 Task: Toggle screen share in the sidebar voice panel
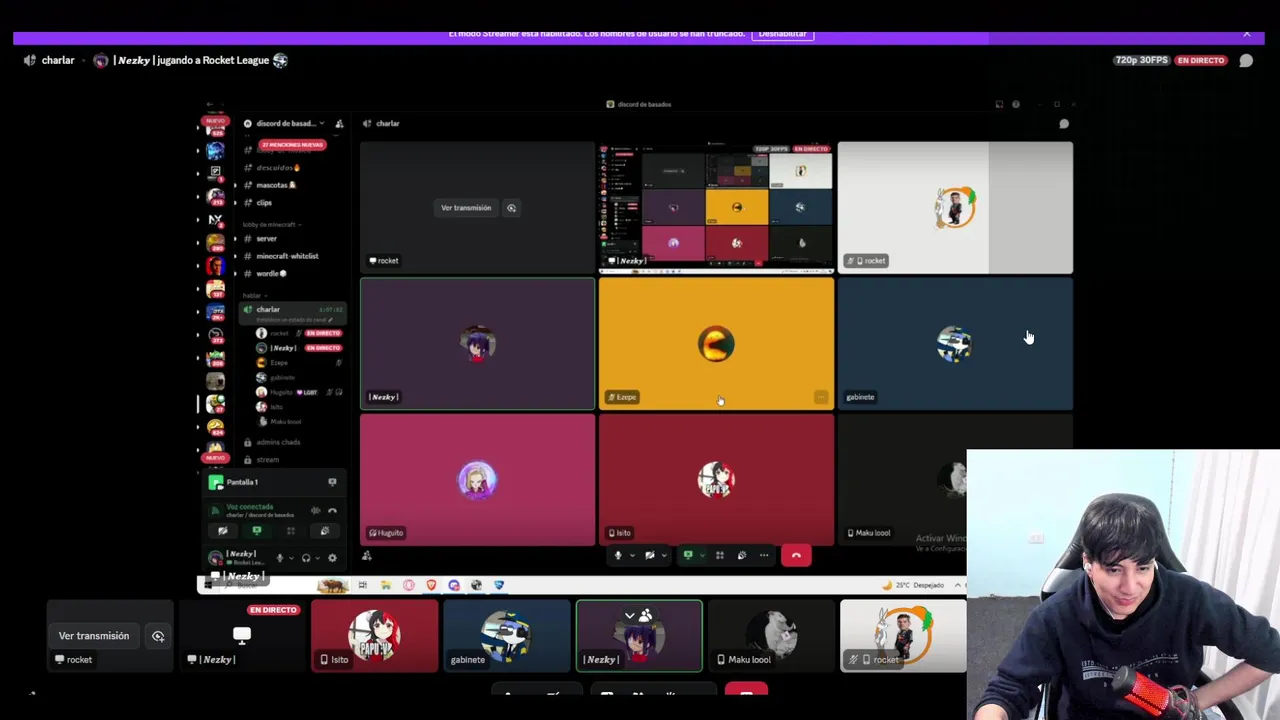257,531
